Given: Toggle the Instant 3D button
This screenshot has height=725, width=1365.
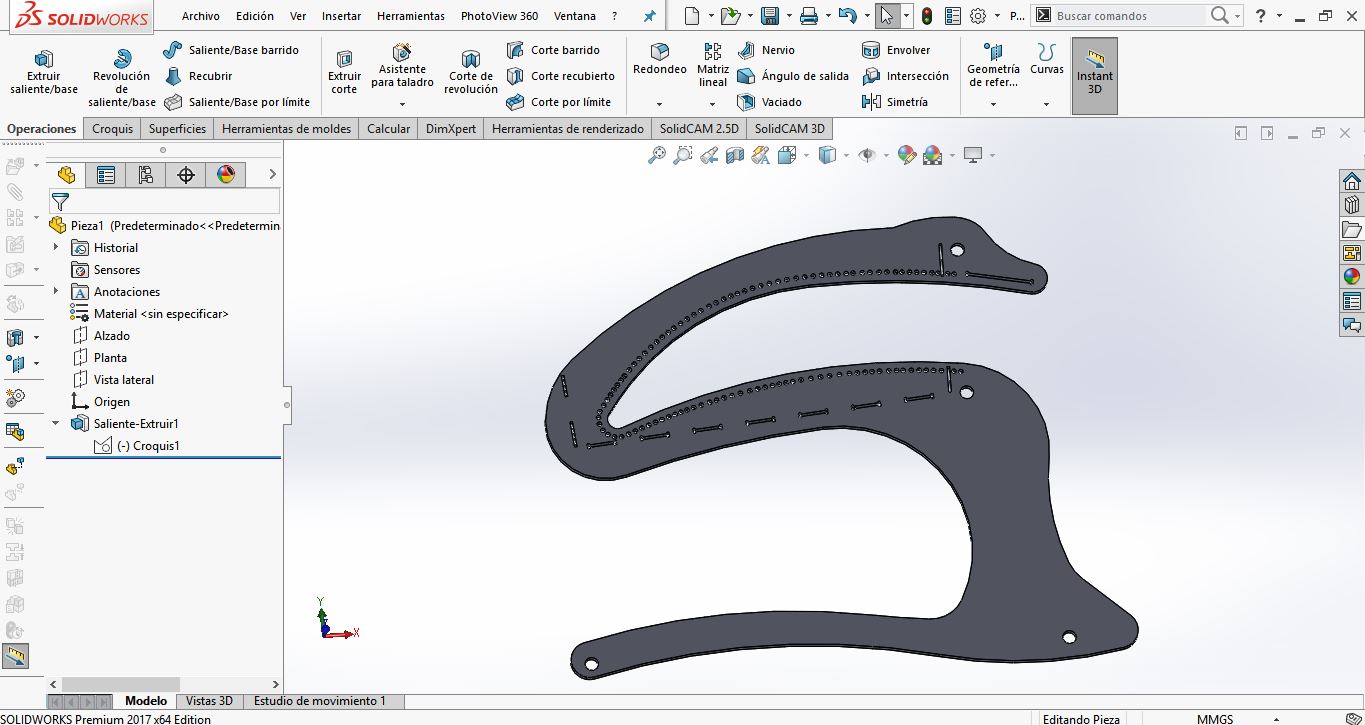Looking at the screenshot, I should pos(1094,75).
